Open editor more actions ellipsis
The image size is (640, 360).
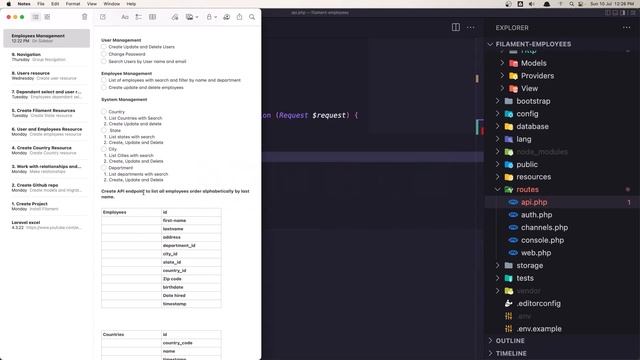click(471, 27)
